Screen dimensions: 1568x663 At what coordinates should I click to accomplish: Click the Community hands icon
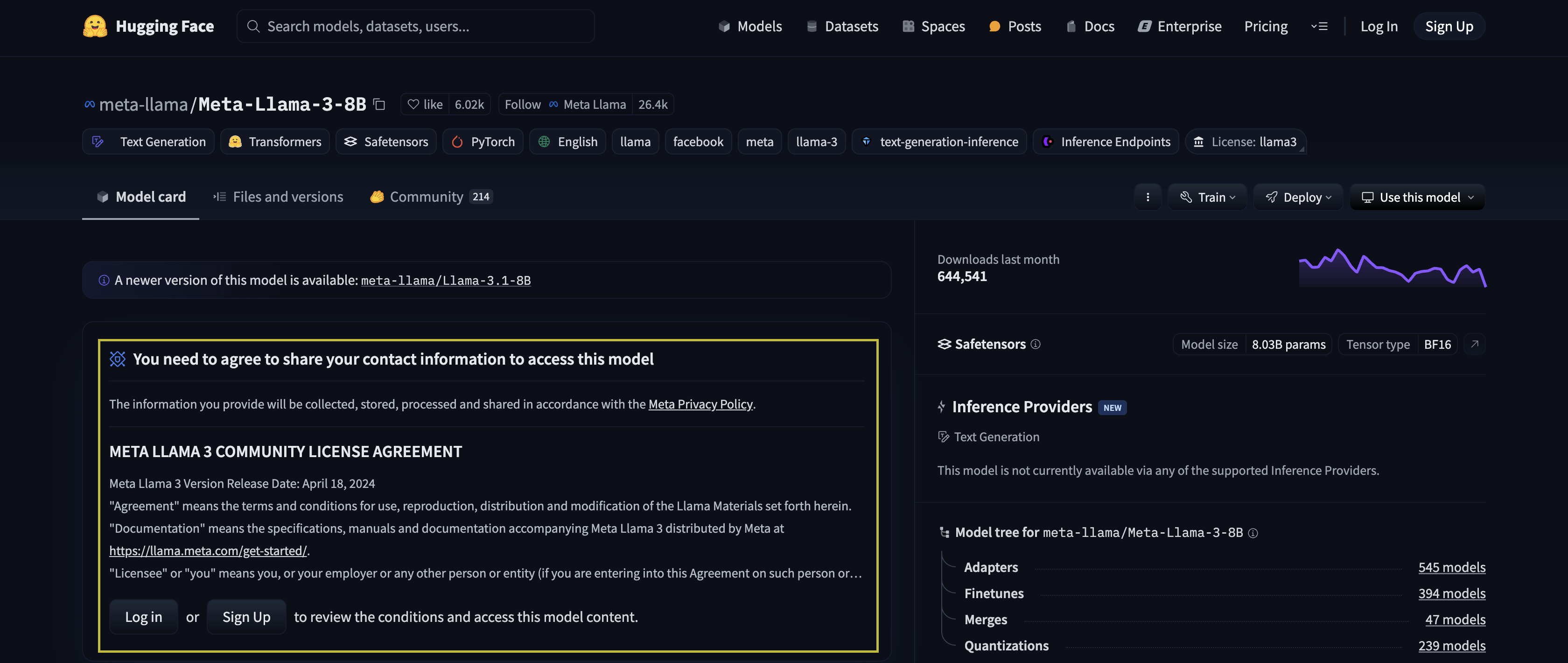tap(377, 197)
